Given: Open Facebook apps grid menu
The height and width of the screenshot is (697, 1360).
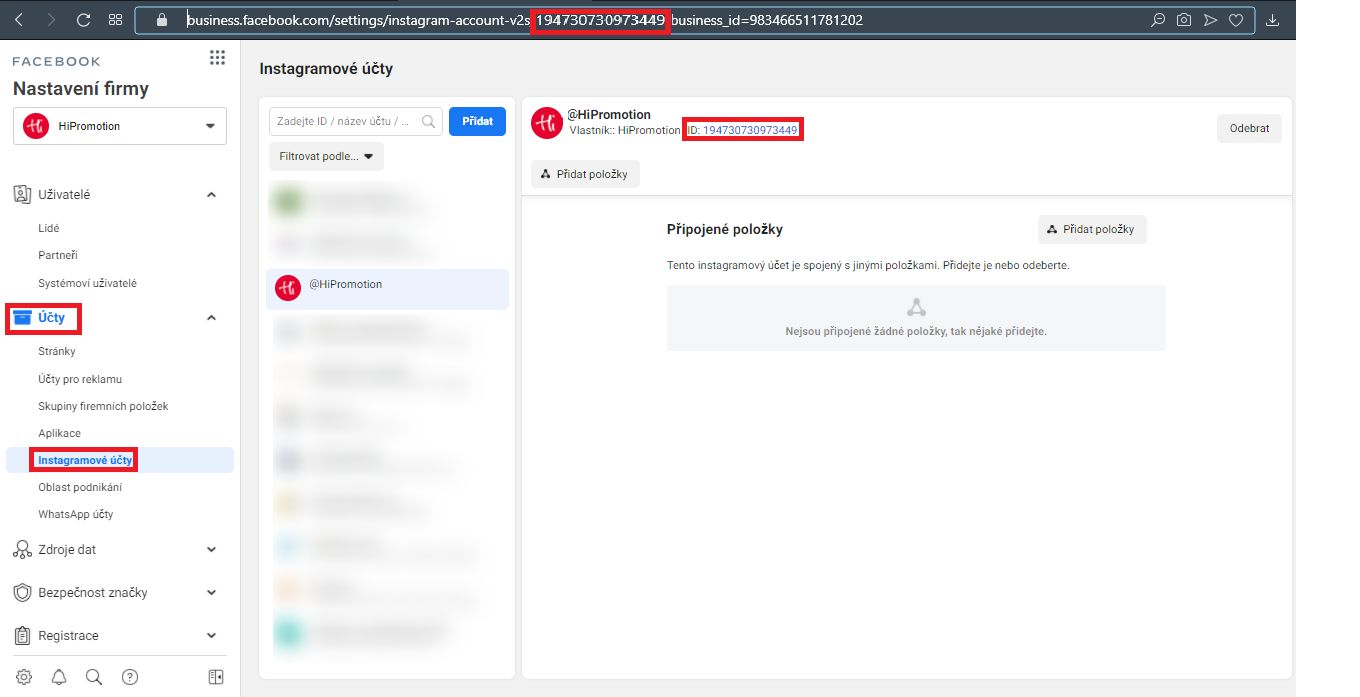Looking at the screenshot, I should click(x=217, y=58).
